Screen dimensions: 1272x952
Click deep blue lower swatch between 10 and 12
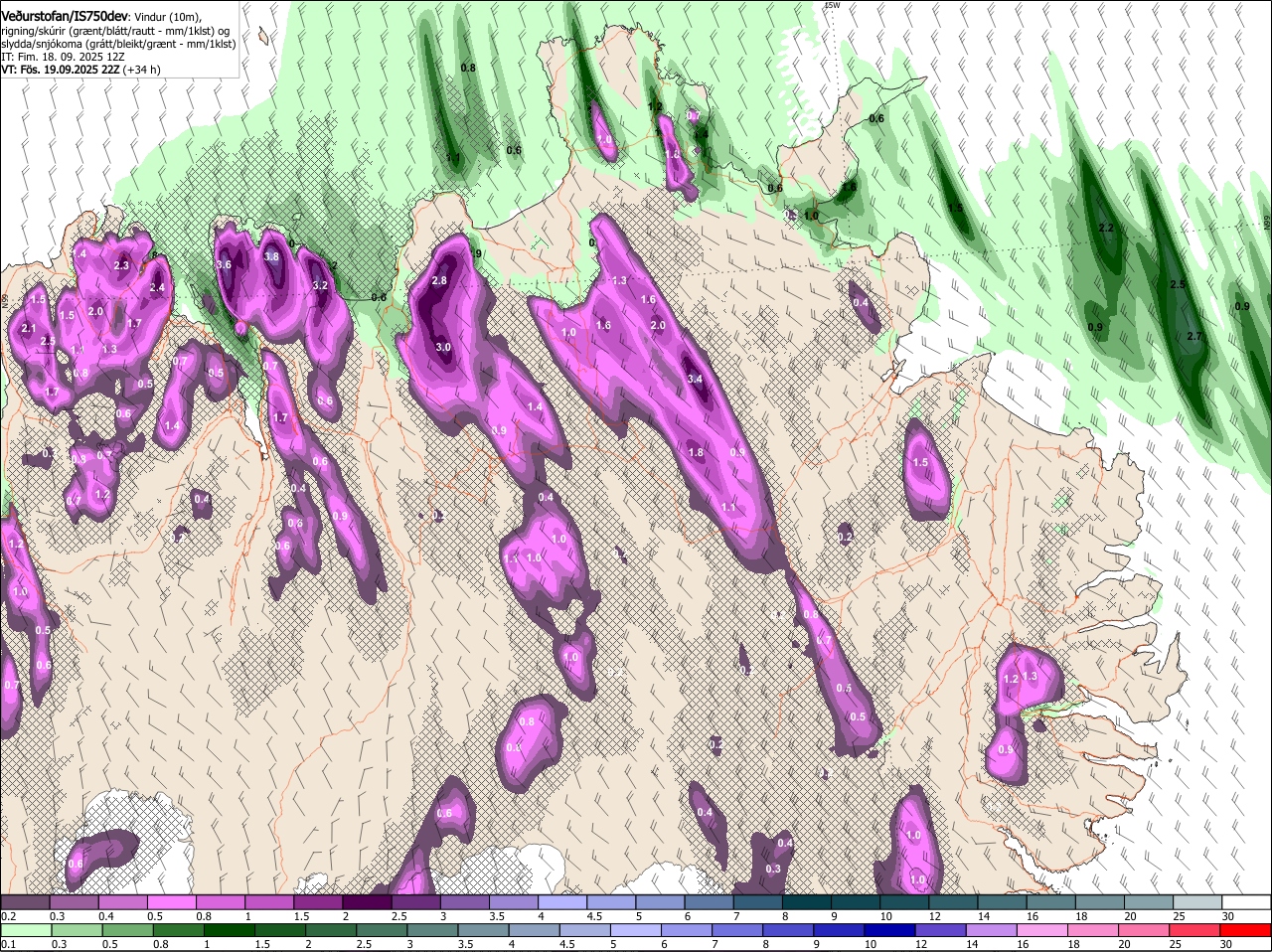(x=891, y=929)
